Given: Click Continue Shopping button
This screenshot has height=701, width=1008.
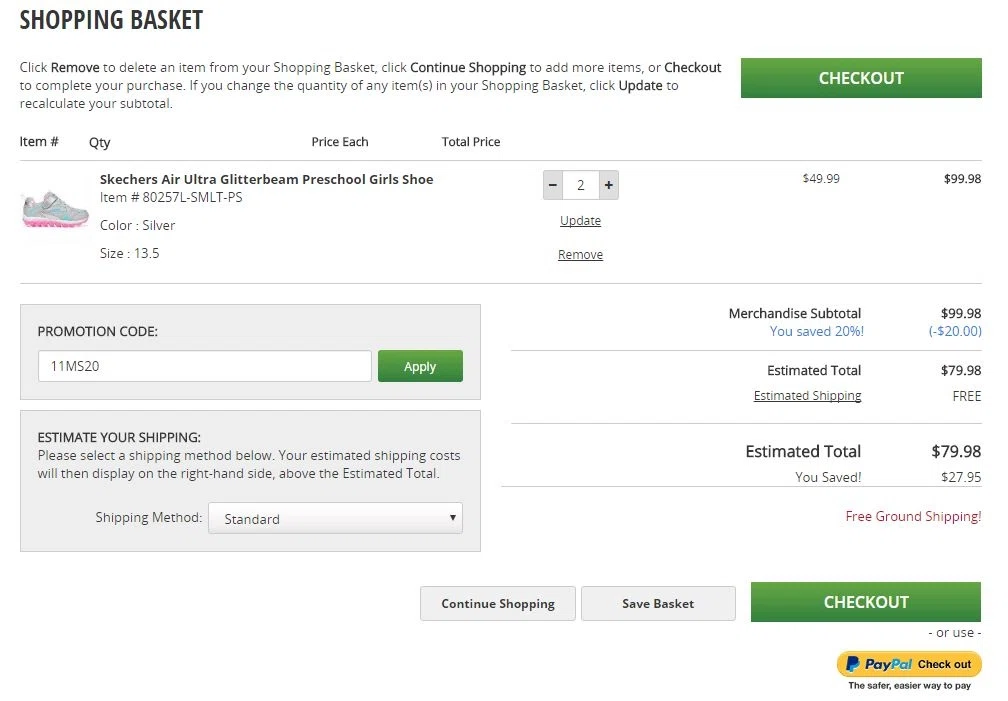Looking at the screenshot, I should click(498, 603).
